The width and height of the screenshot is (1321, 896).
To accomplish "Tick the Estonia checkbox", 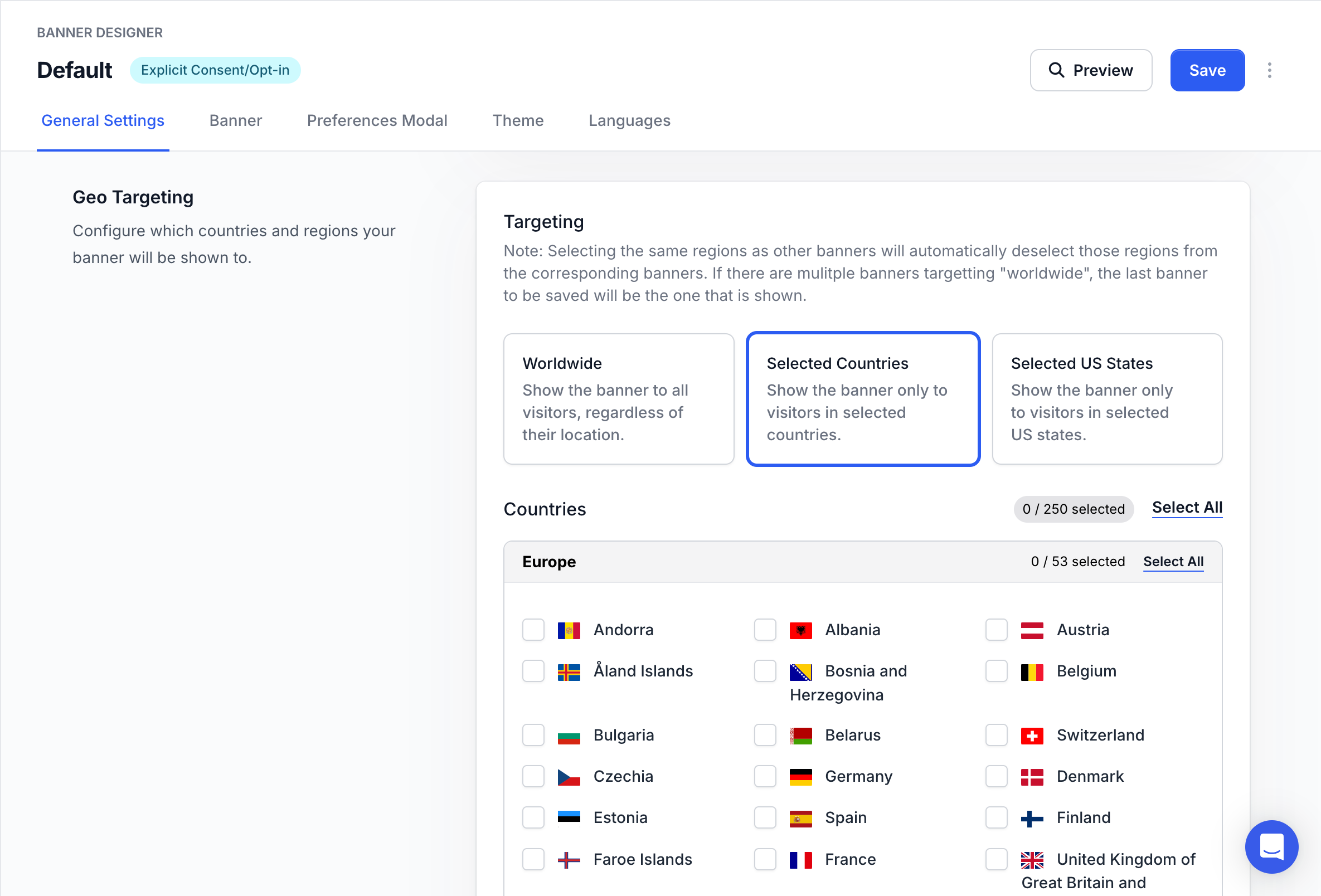I will pyautogui.click(x=533, y=817).
